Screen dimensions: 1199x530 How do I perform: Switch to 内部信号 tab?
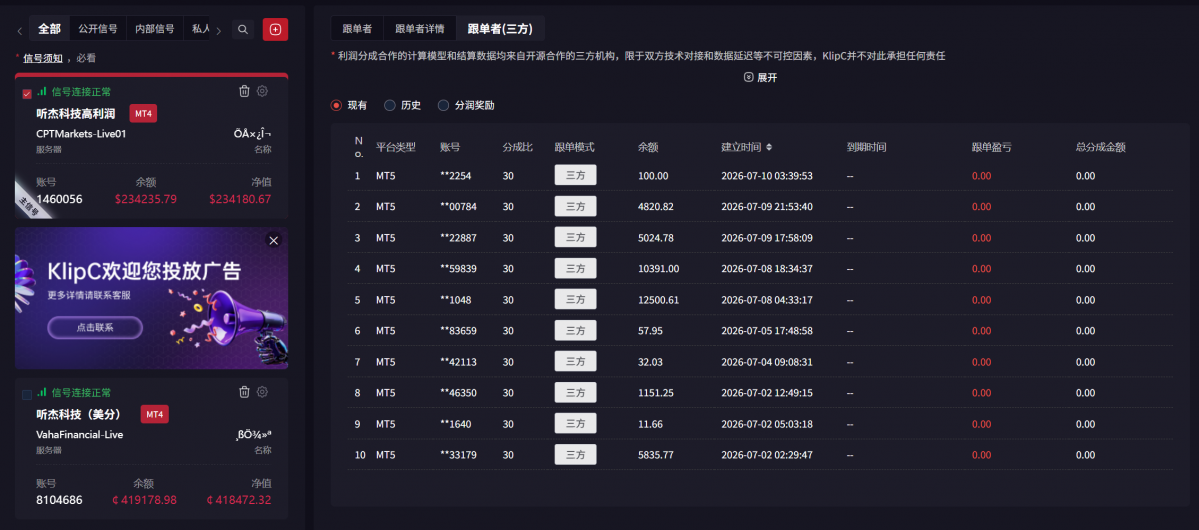point(154,29)
